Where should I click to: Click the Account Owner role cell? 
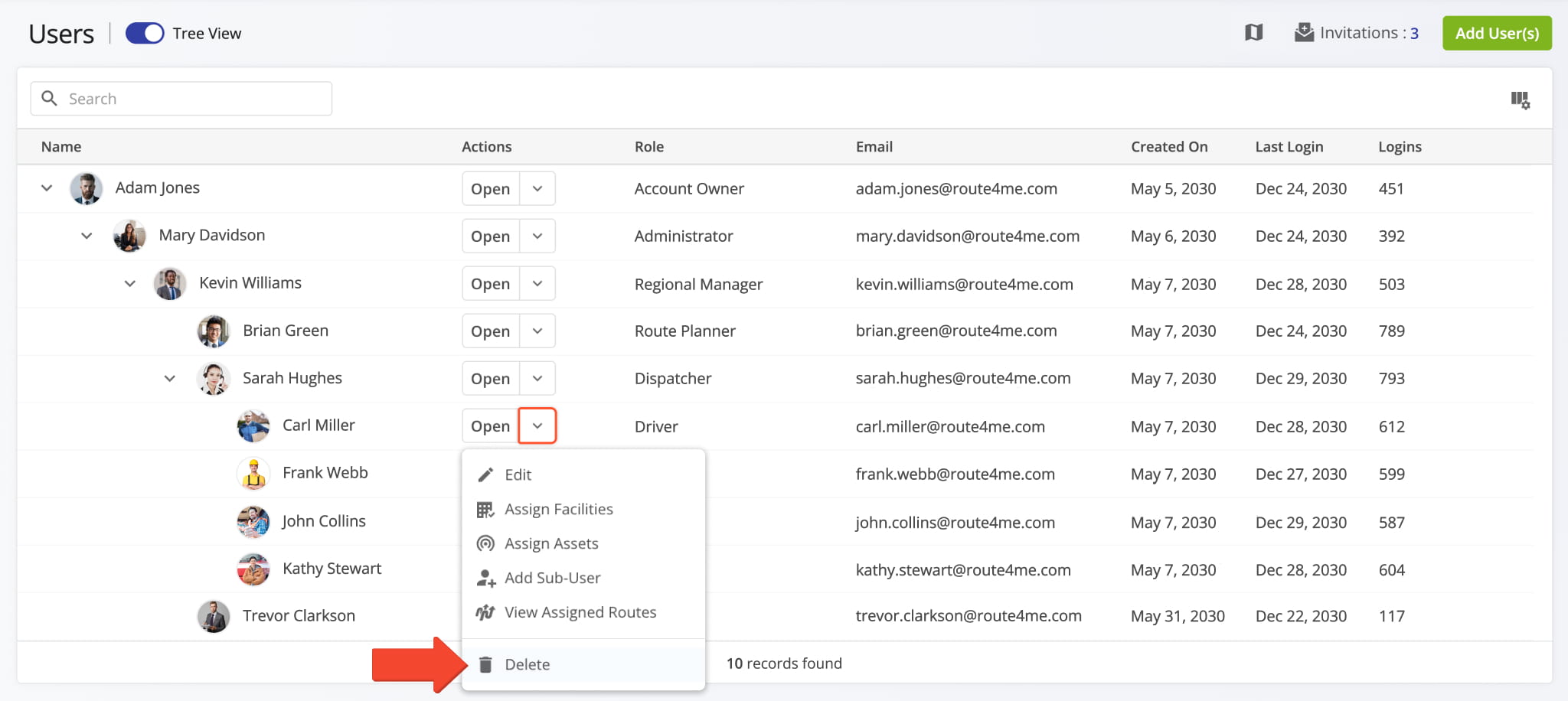pyautogui.click(x=689, y=188)
